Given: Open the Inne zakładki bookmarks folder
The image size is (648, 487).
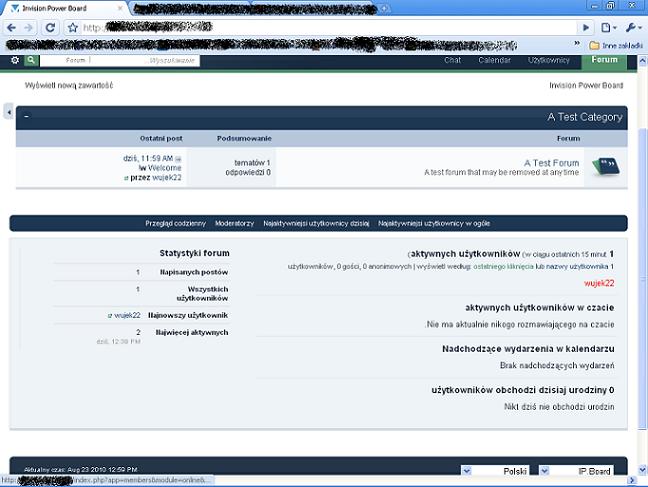Looking at the screenshot, I should (x=615, y=45).
